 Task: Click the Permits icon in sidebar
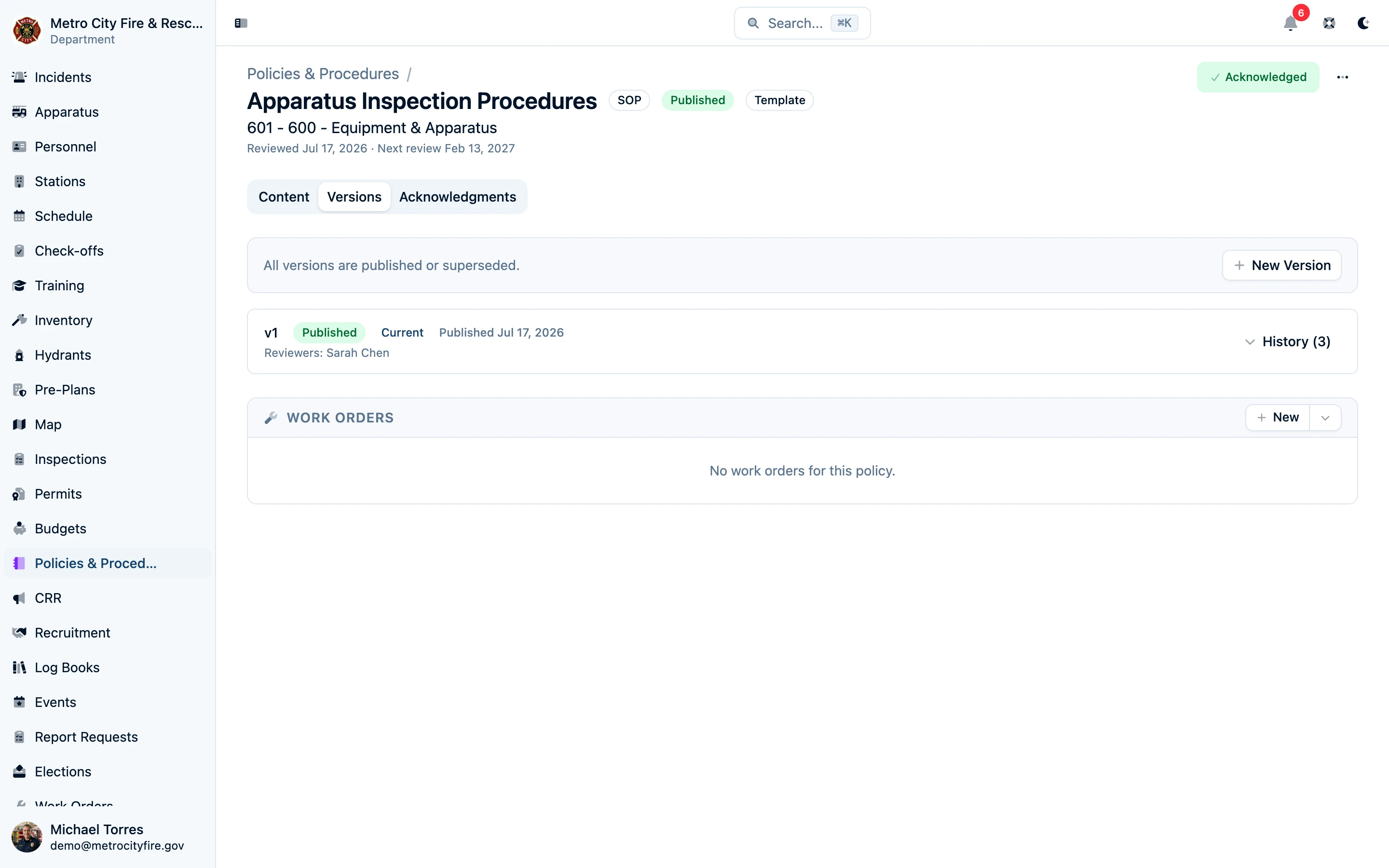(19, 494)
